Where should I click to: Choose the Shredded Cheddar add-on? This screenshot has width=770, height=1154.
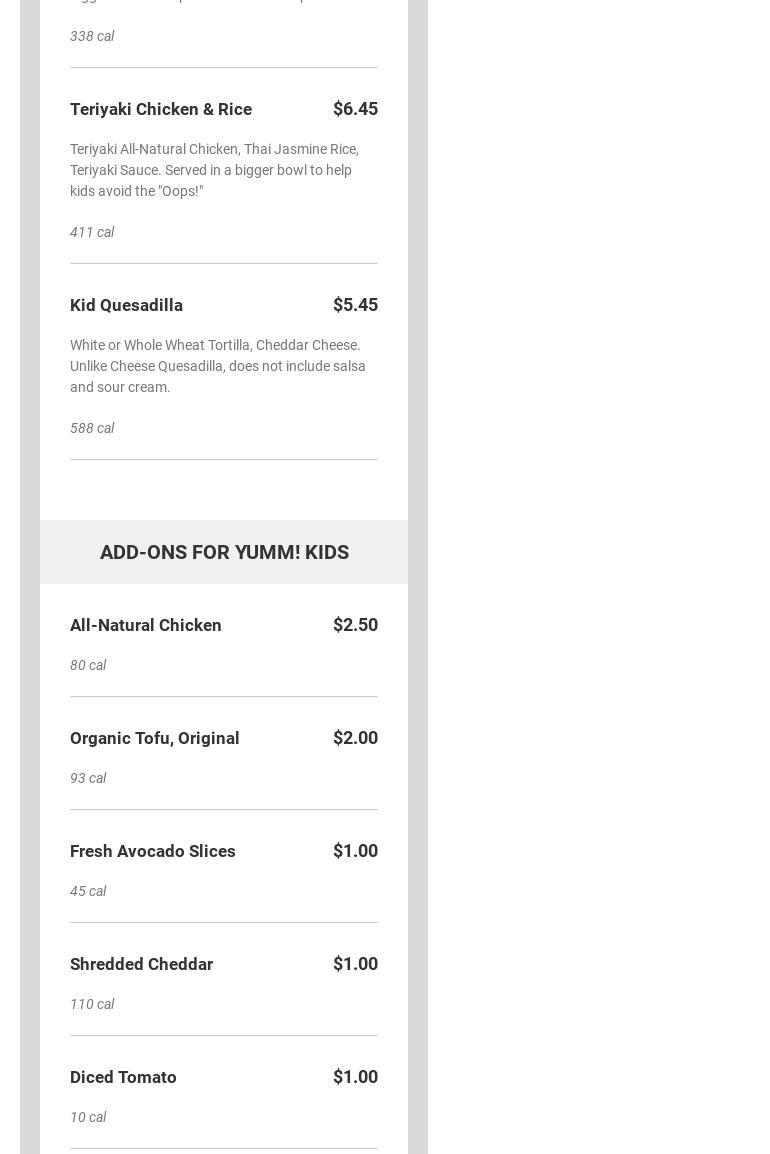(142, 964)
